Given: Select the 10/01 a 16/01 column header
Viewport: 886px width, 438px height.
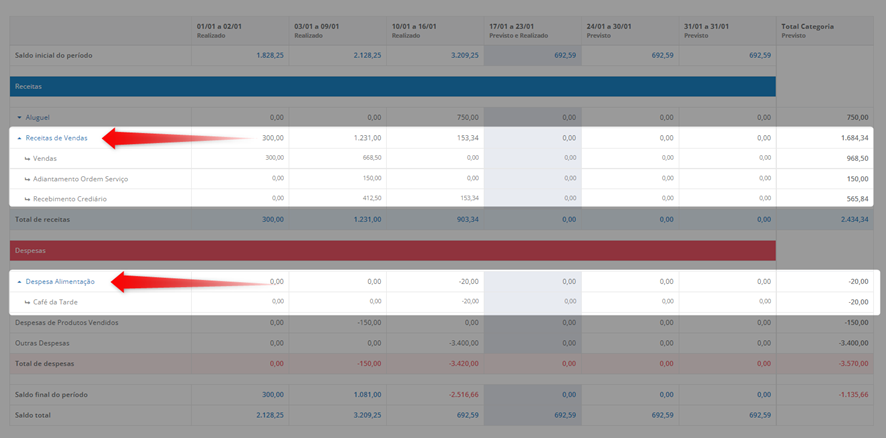Looking at the screenshot, I should [x=435, y=31].
